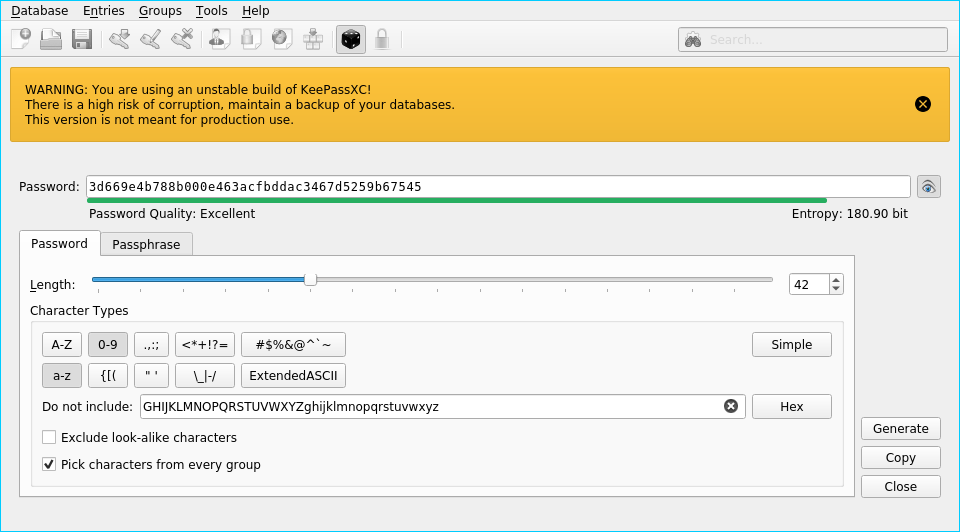Image resolution: width=960 pixels, height=532 pixels.
Task: Save the database with floppy disk icon
Action: pyautogui.click(x=81, y=39)
